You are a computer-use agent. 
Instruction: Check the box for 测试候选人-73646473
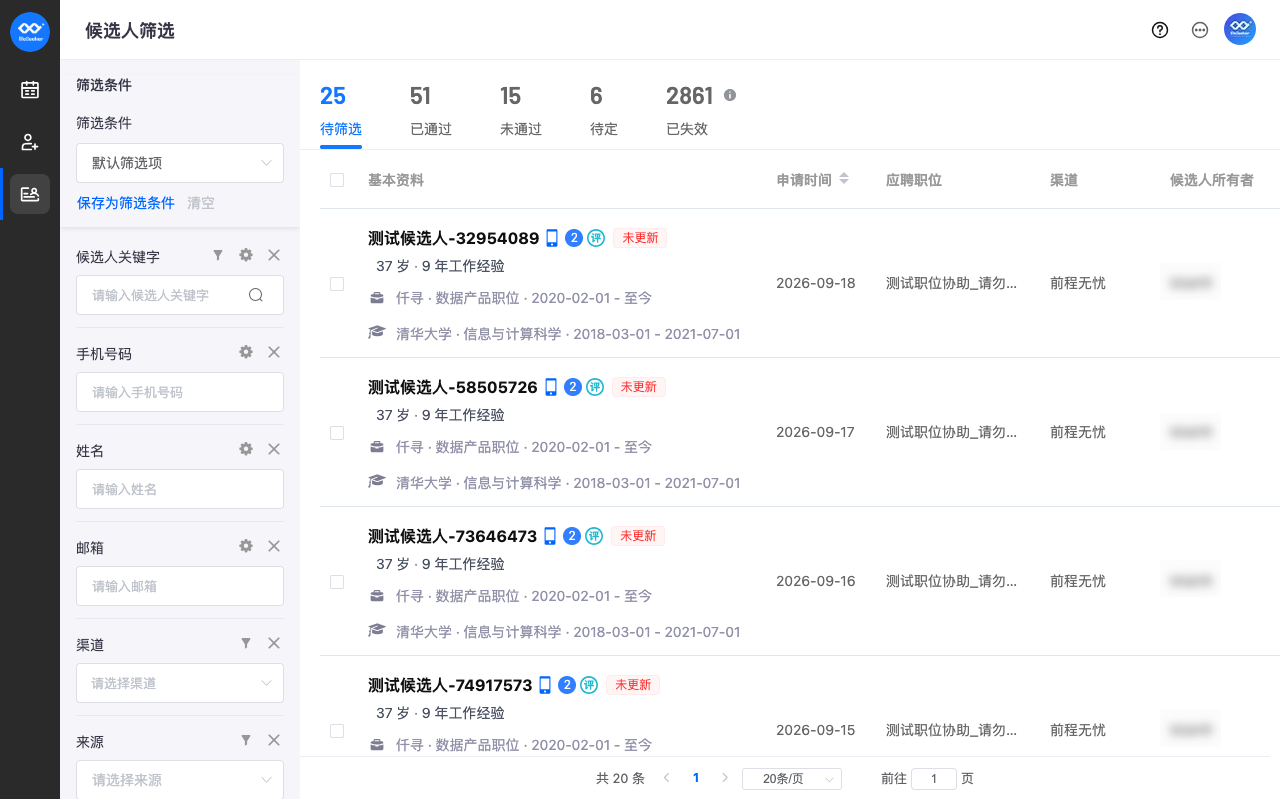[x=337, y=582]
